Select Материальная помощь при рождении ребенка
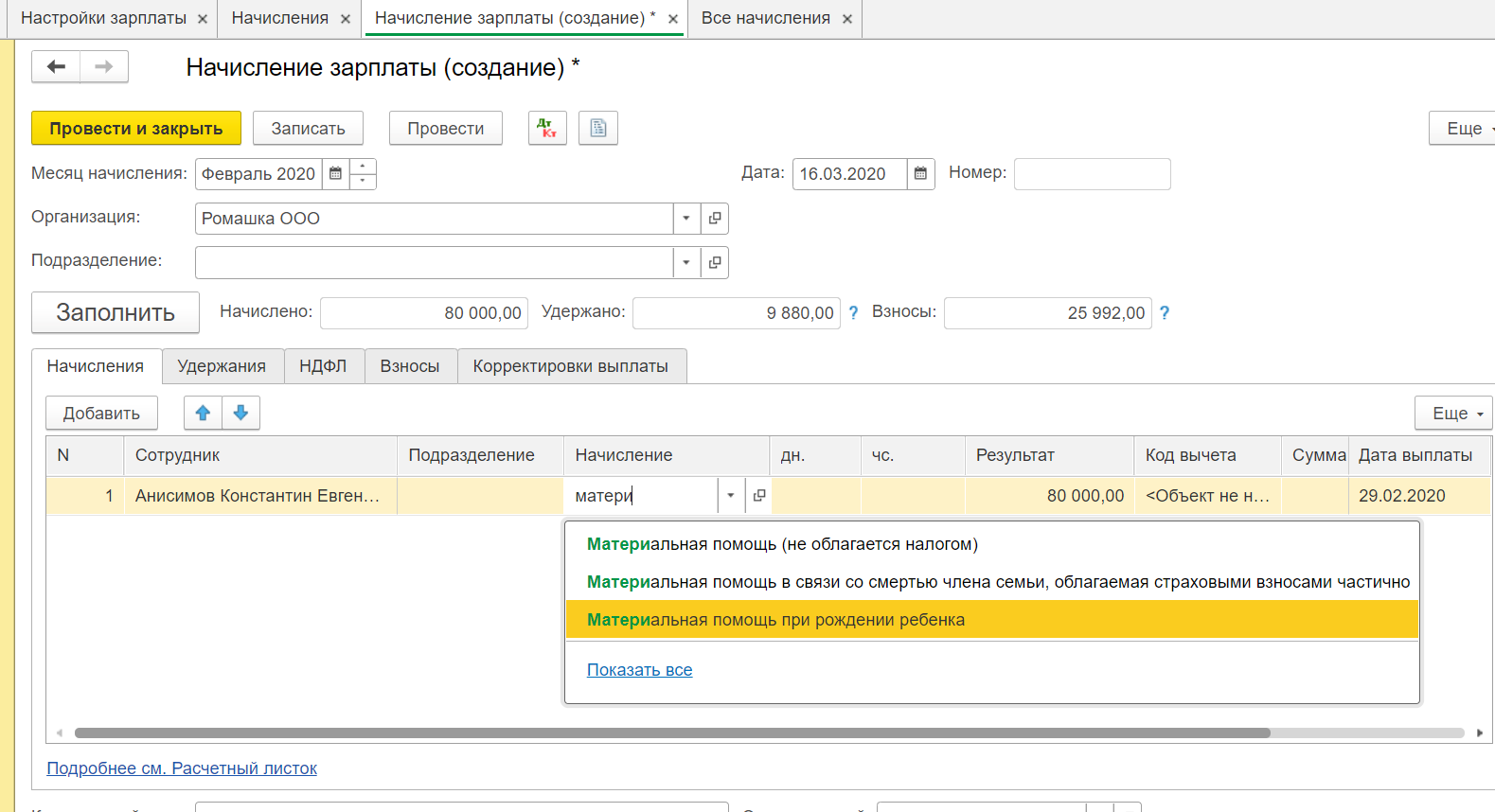 click(775, 620)
